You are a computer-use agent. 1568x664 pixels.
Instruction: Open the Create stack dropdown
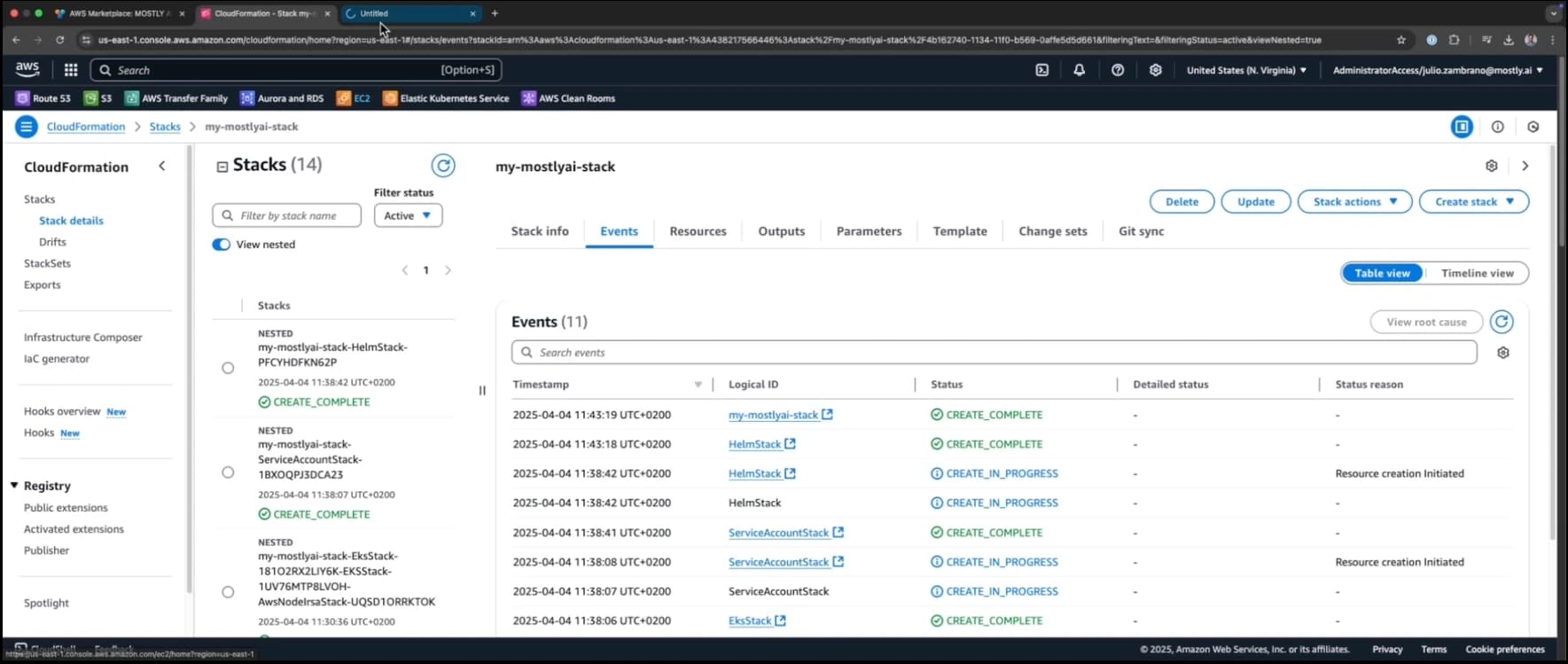tap(1473, 202)
